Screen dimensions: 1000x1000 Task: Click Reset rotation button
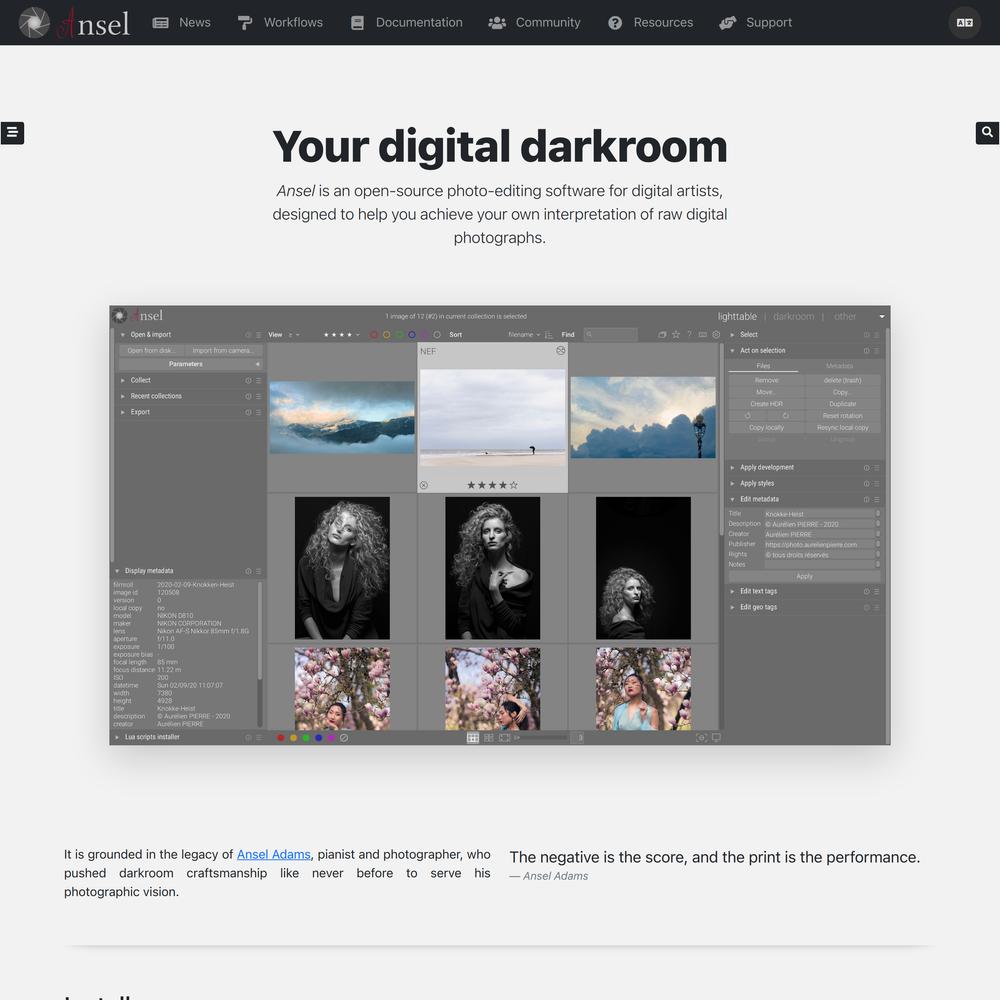point(842,416)
